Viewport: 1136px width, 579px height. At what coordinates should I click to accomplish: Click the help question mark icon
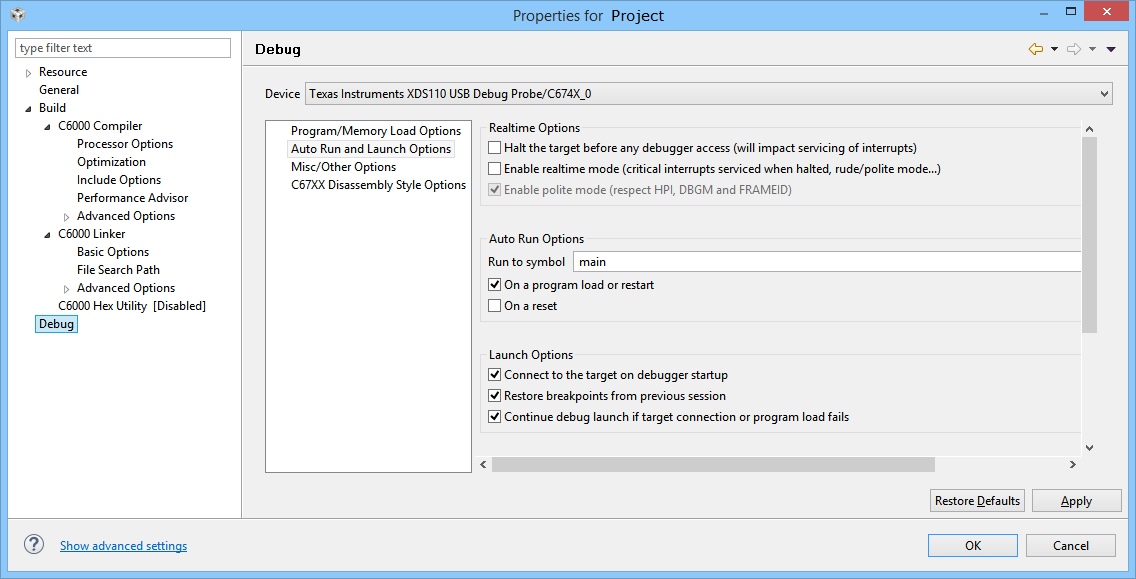[x=34, y=544]
